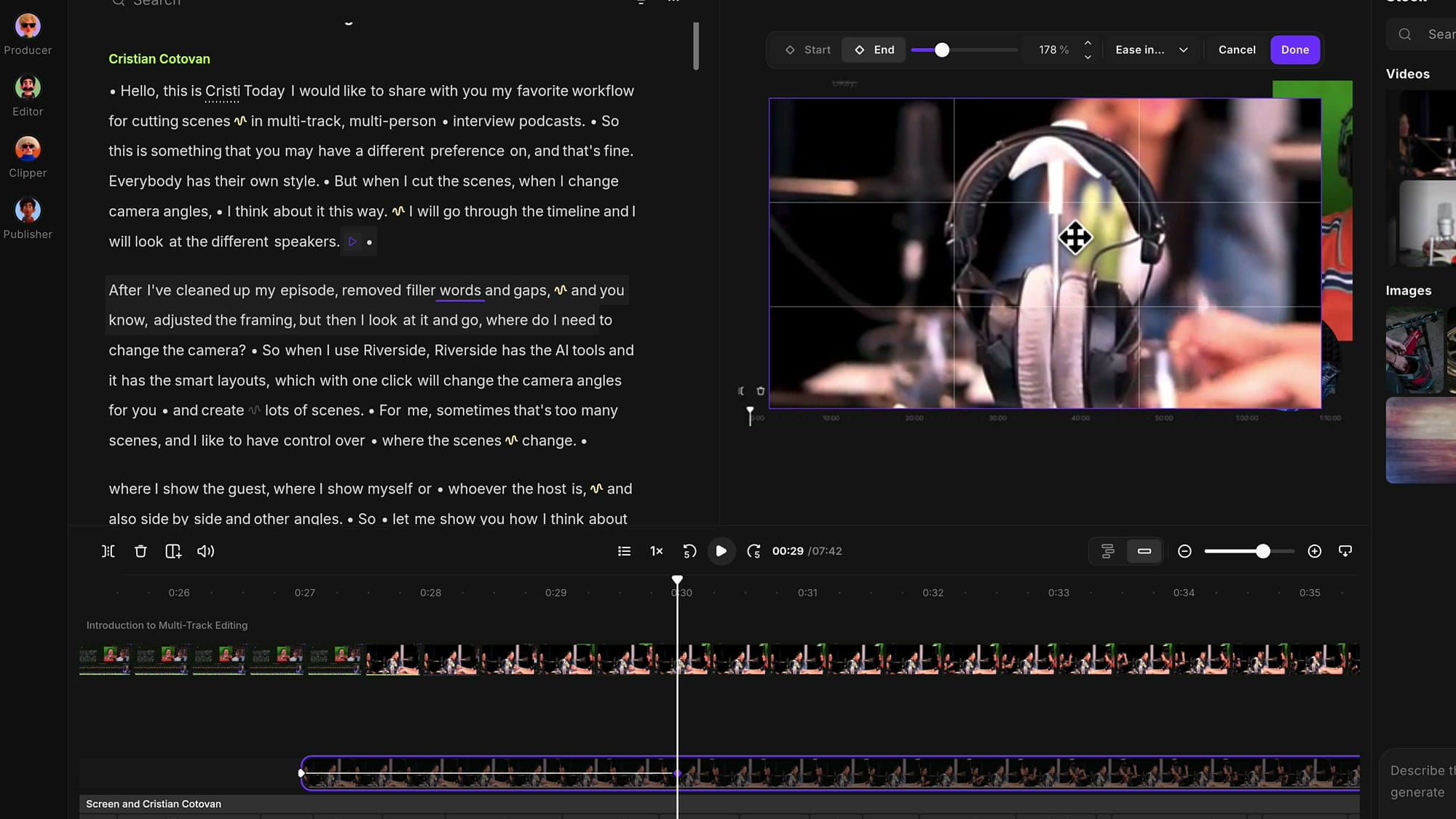The image size is (1456, 819).
Task: Click the 'Introduction to Multi-Track Editing' label
Action: (167, 625)
